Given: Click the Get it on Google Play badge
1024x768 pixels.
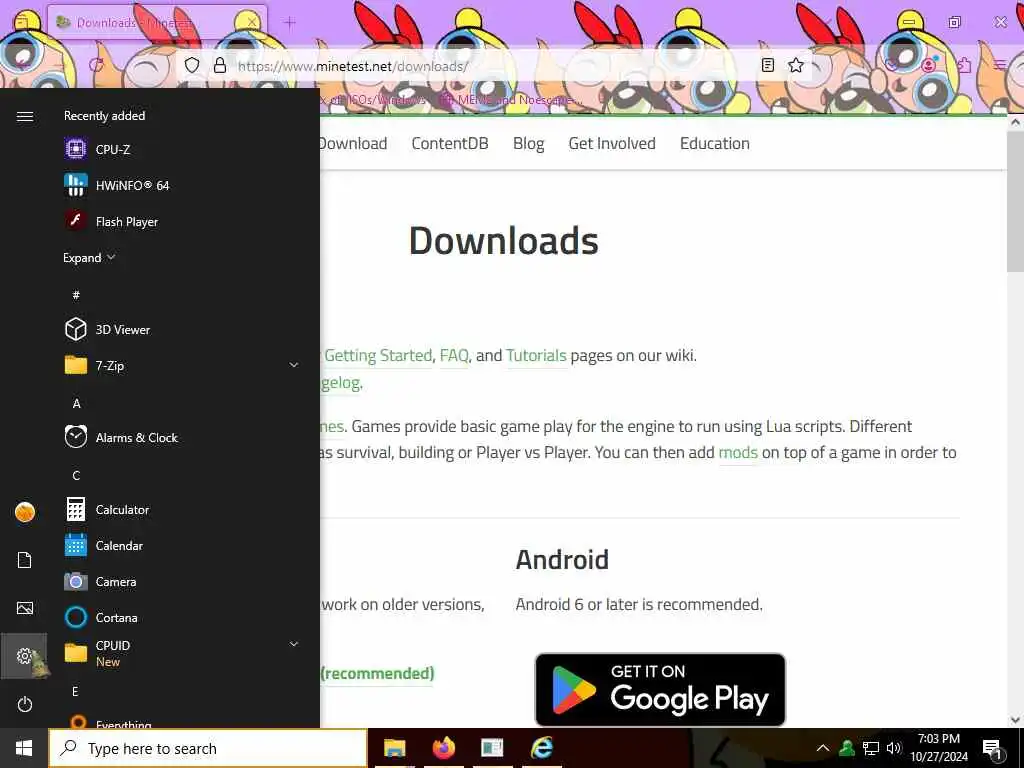Looking at the screenshot, I should 660,690.
